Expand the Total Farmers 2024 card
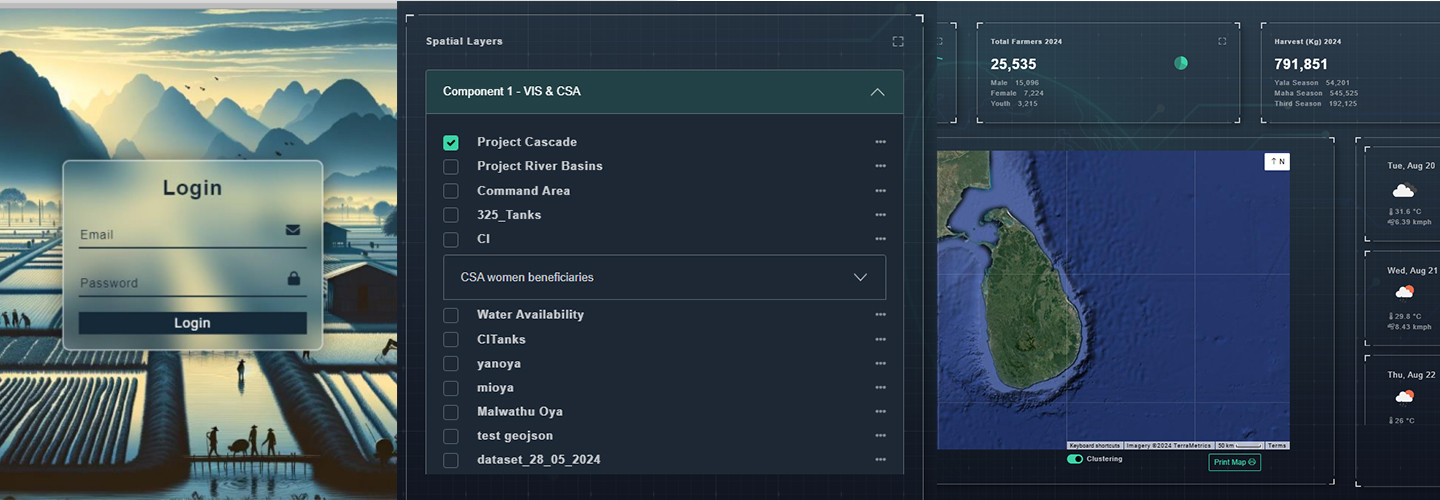1440x500 pixels. (x=1222, y=42)
